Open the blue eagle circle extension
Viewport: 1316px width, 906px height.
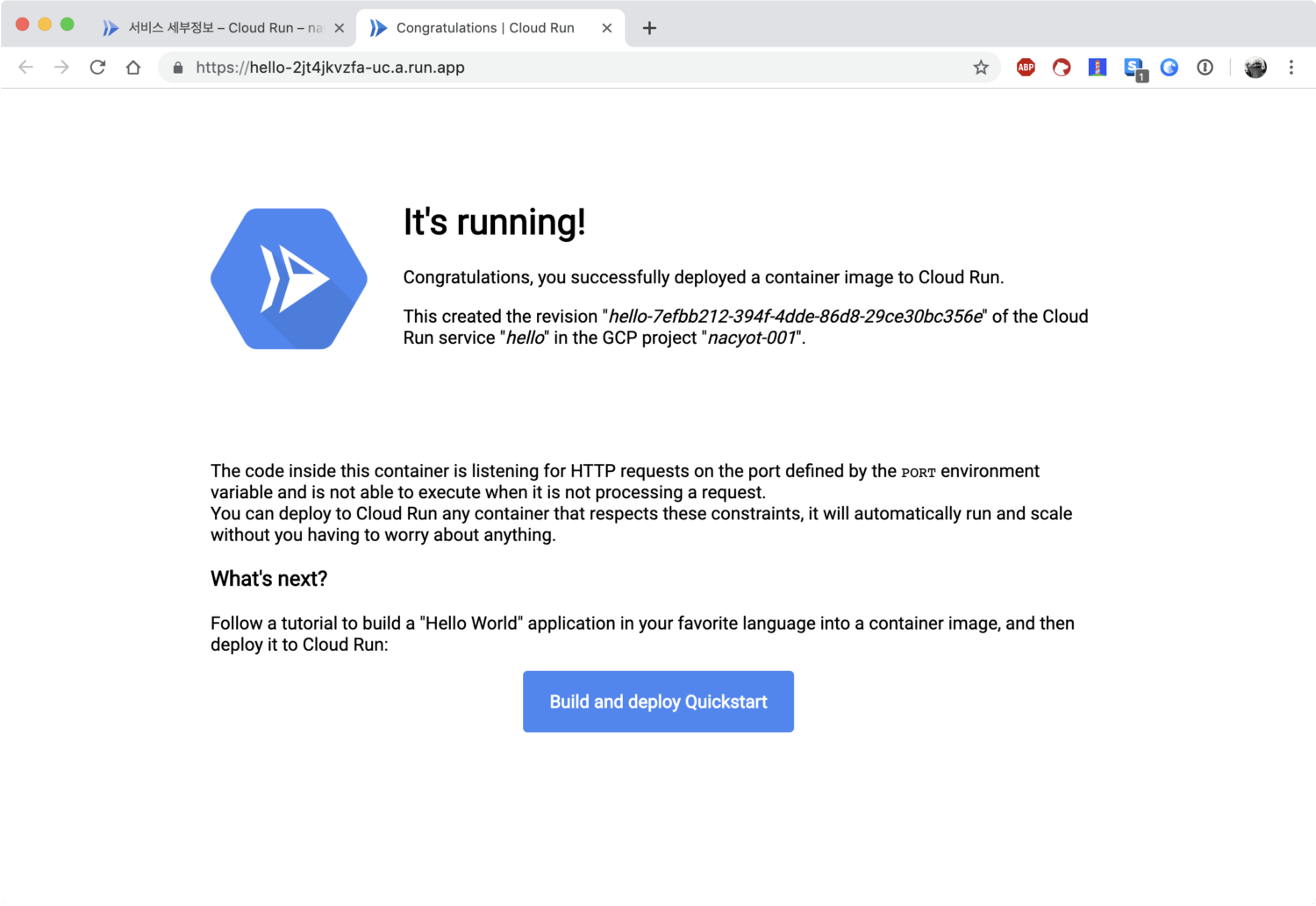[1169, 68]
